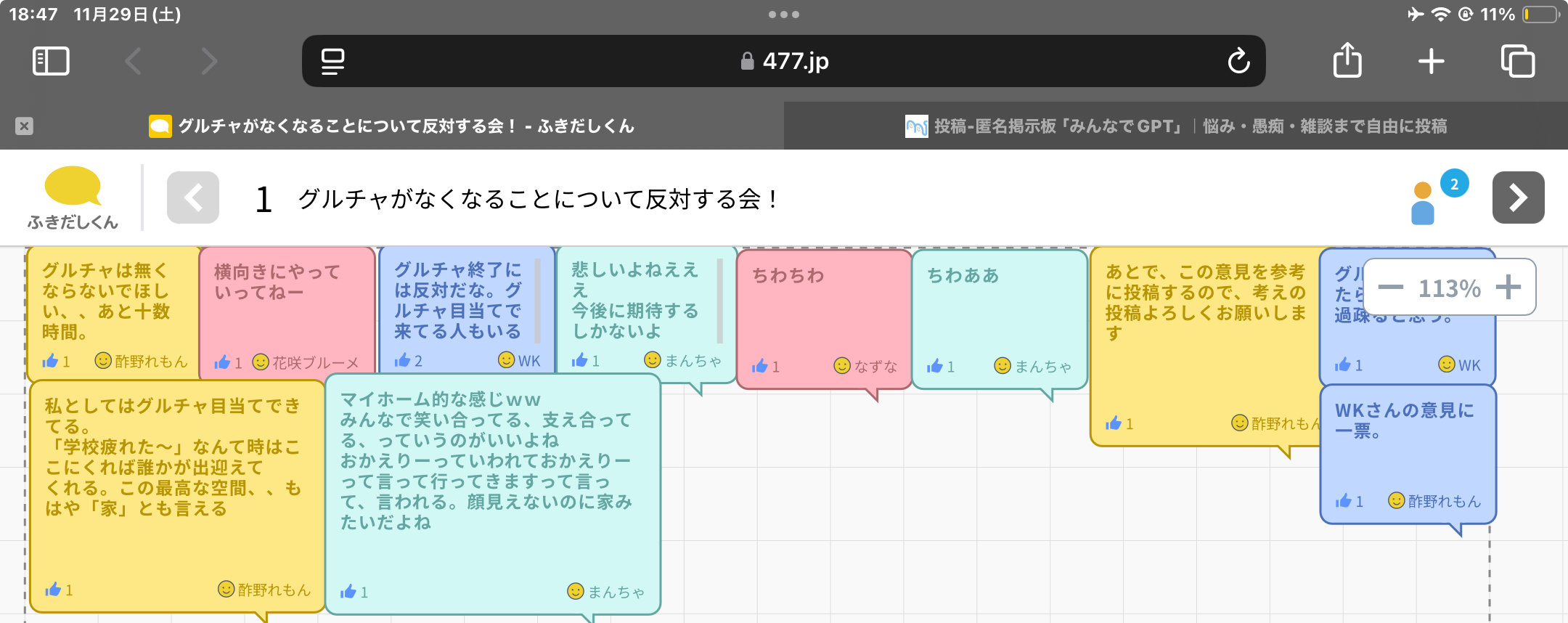
Task: Go to next board with right chevron
Action: pos(1518,198)
